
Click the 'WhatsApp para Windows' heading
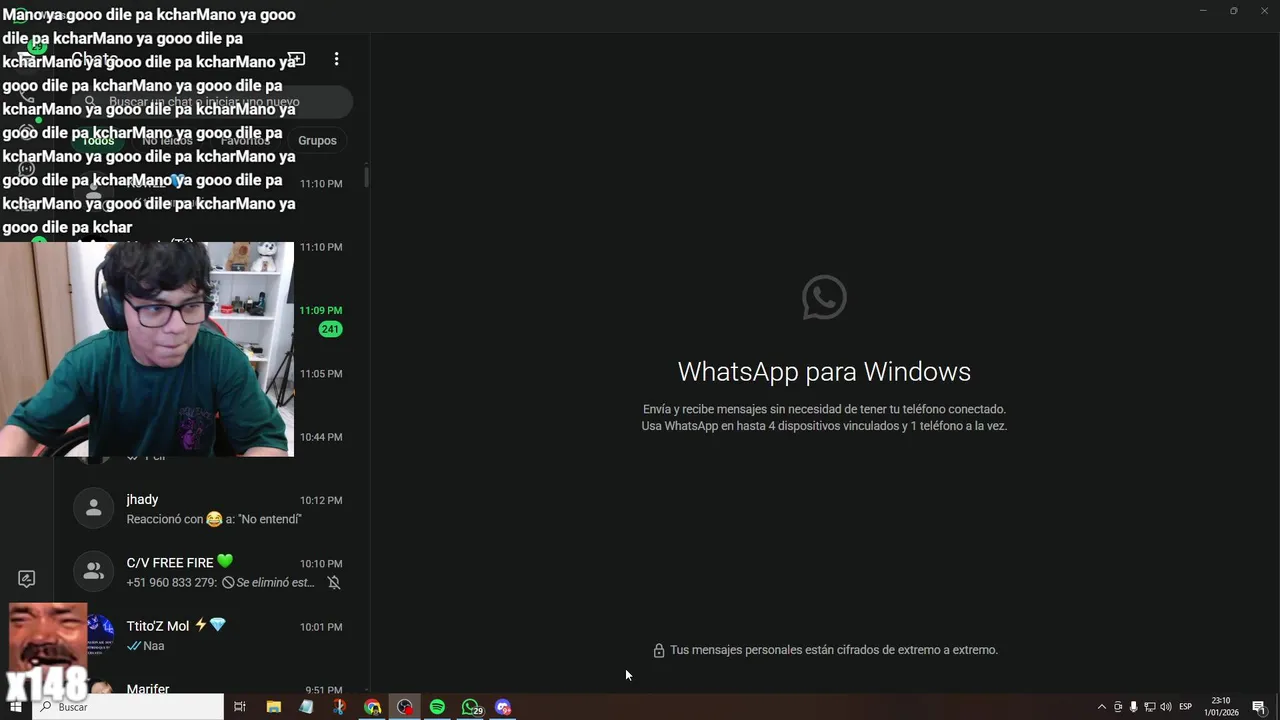824,371
